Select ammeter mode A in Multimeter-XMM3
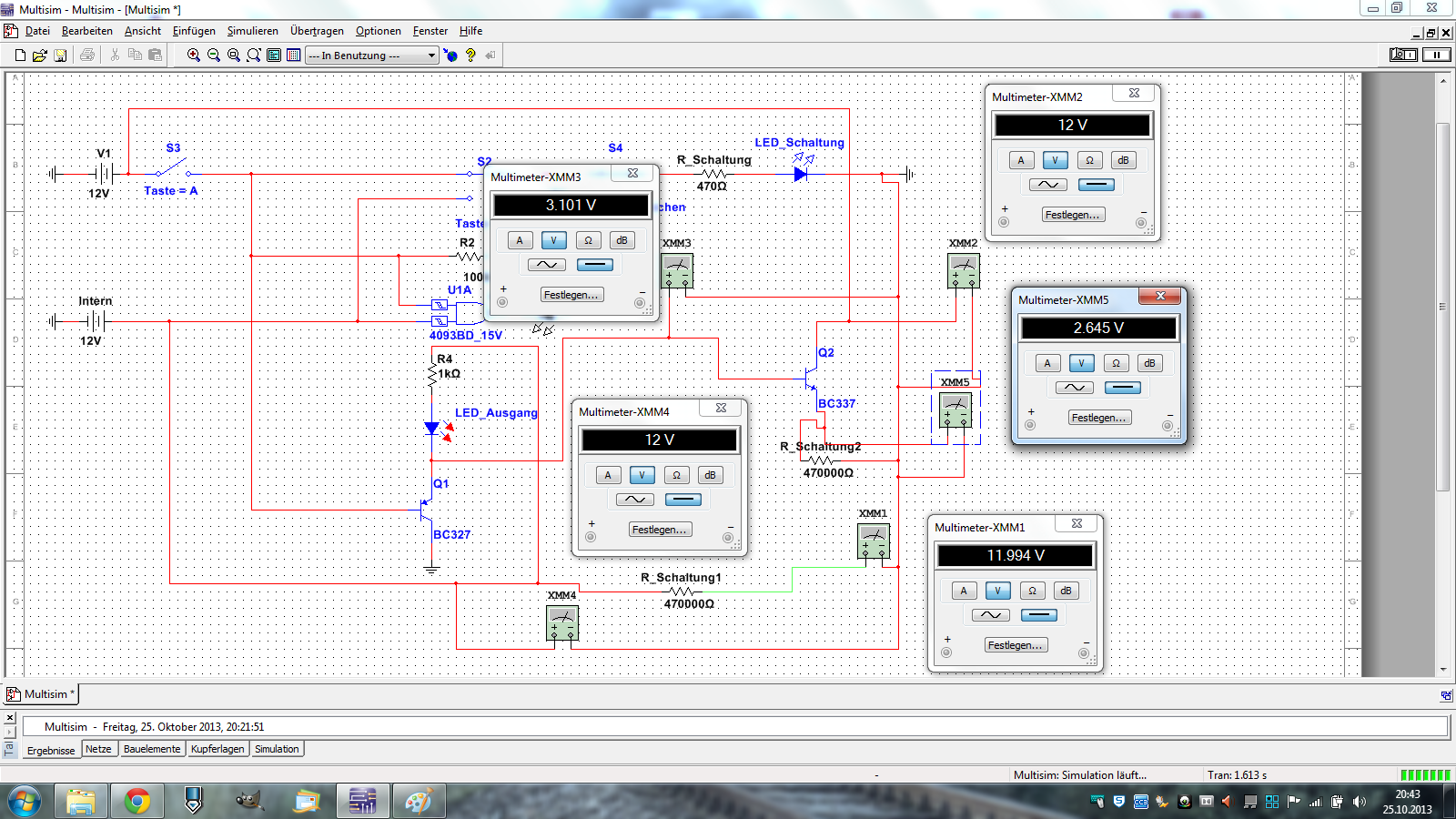 coord(520,240)
